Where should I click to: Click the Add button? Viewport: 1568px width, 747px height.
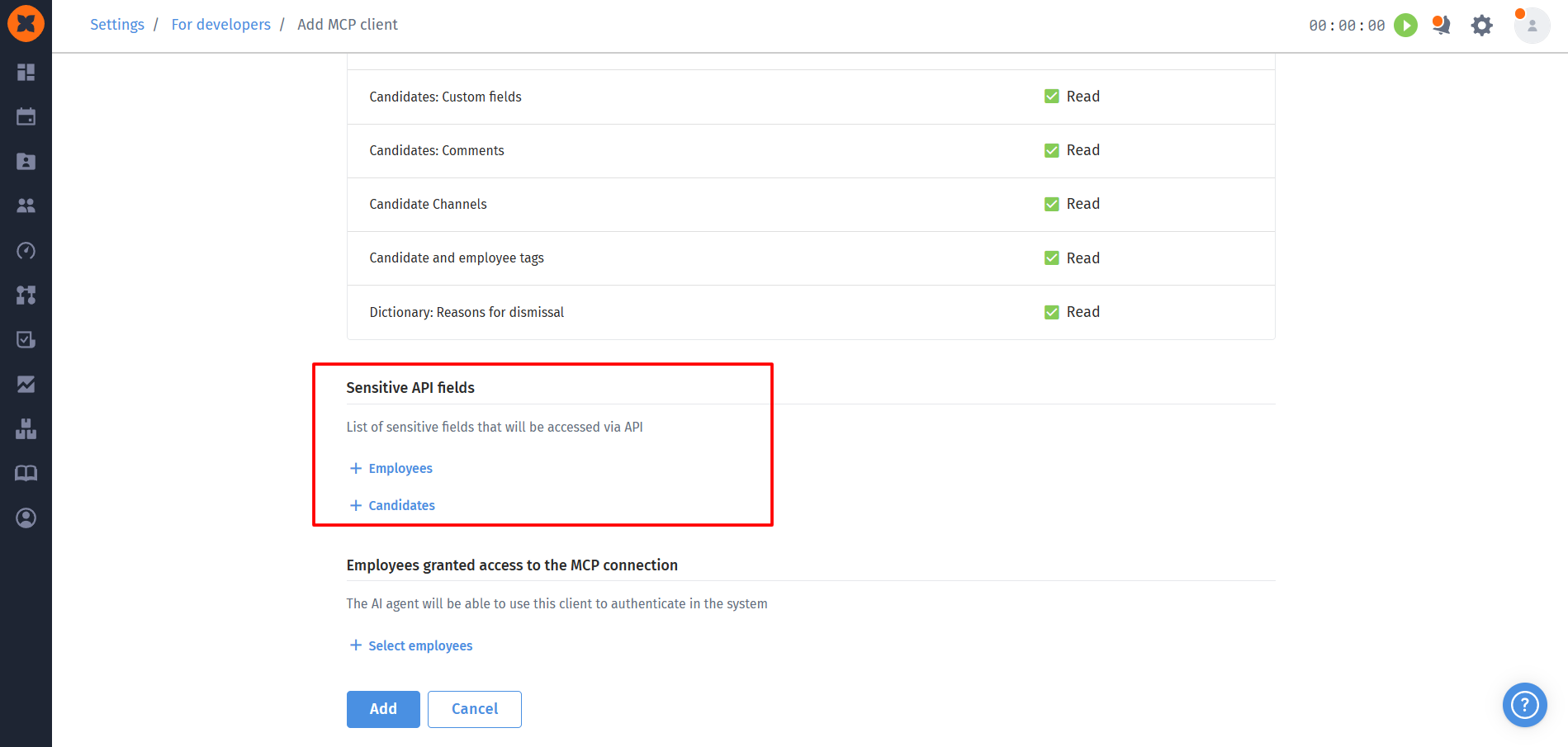pos(383,709)
